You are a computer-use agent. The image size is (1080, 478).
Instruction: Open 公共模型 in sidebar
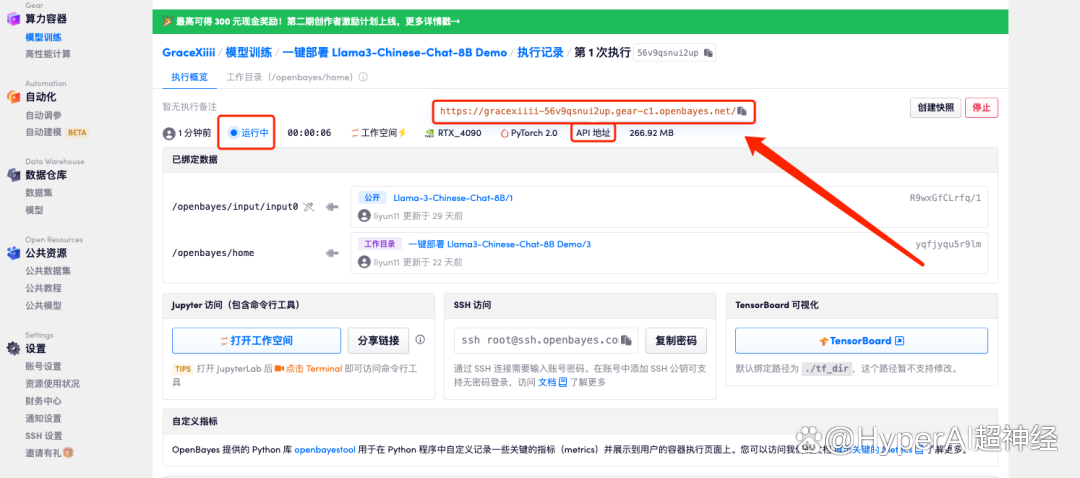point(43,305)
